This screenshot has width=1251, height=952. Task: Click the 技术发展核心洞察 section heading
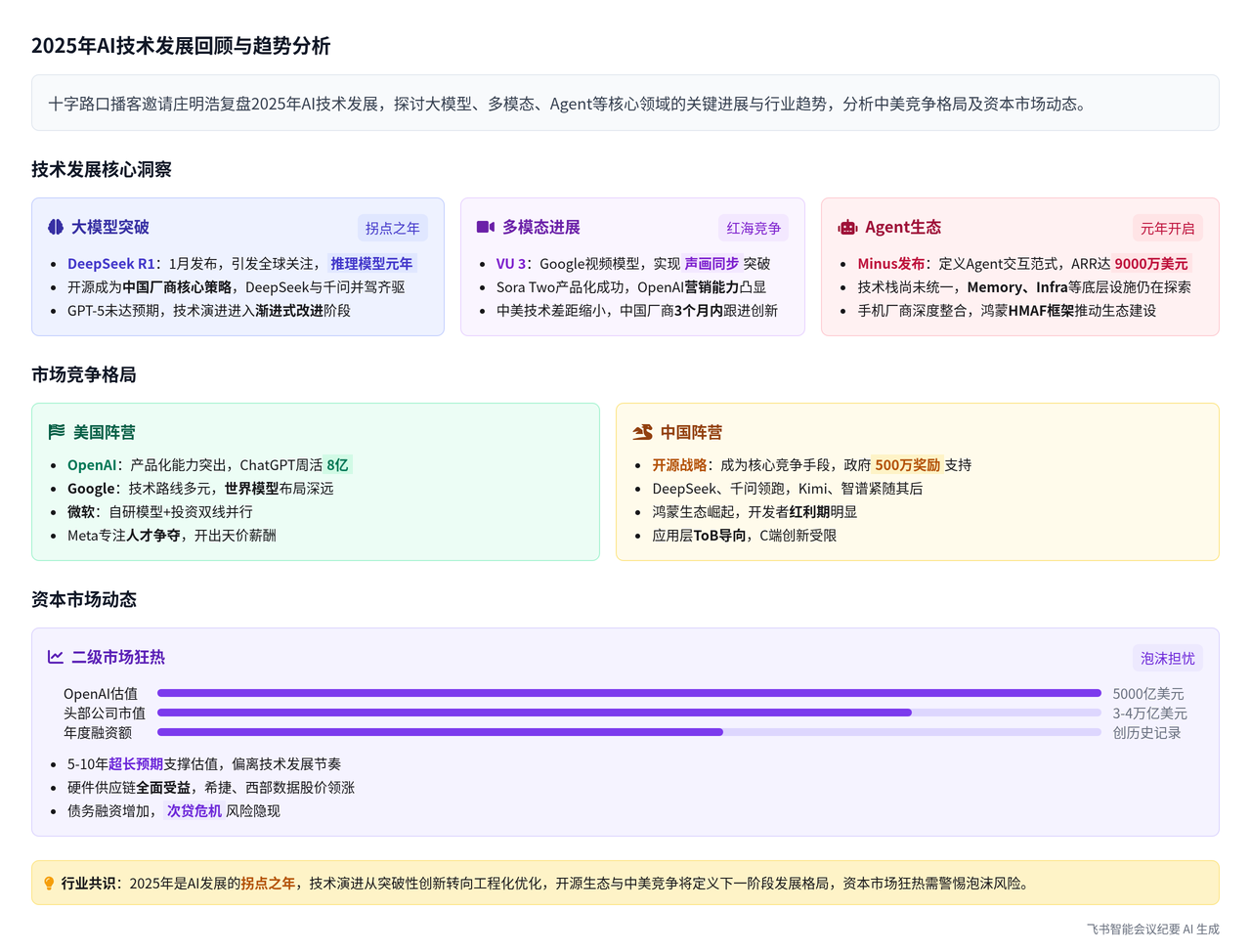102,169
